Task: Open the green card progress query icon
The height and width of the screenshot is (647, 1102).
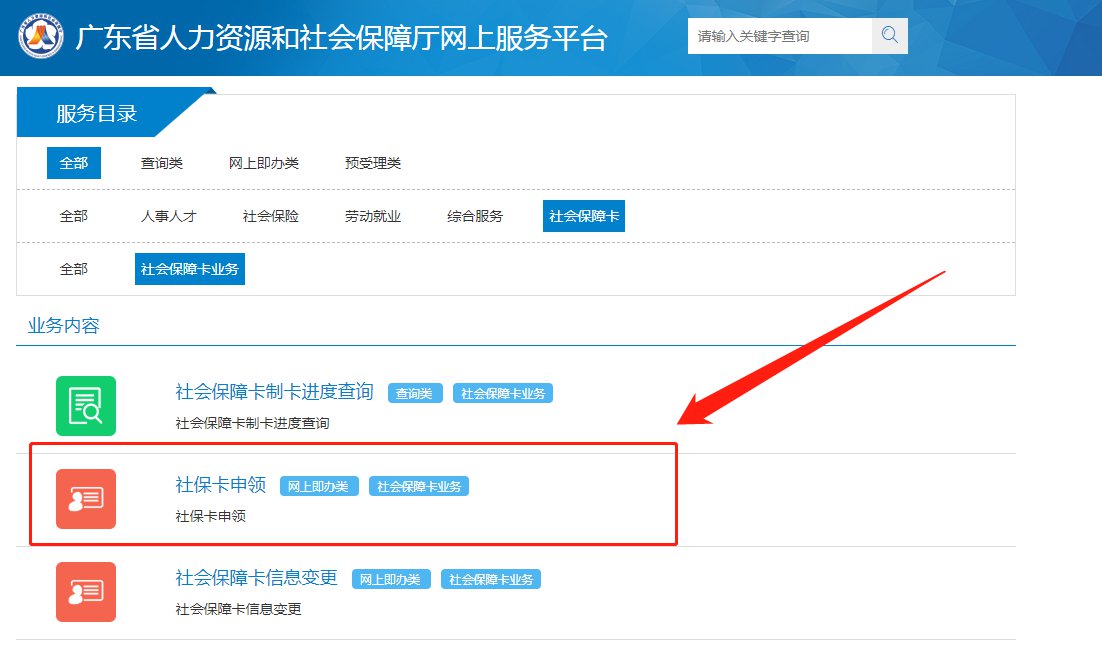Action: 86,406
